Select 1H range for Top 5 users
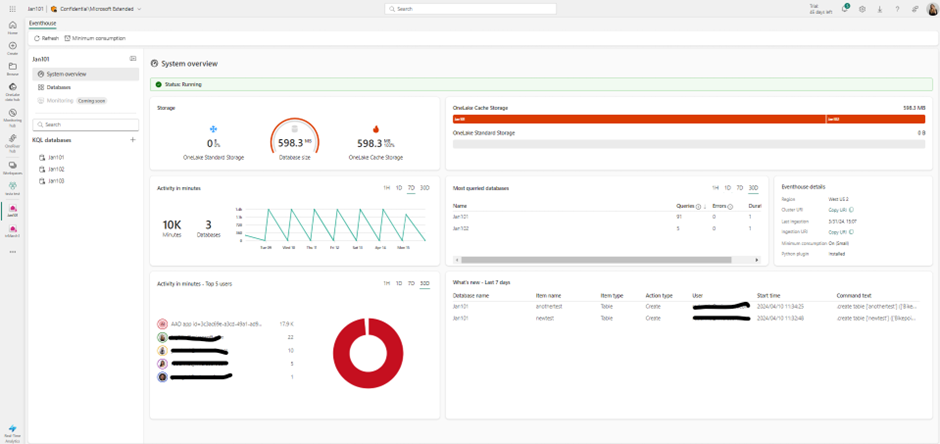Image resolution: width=940 pixels, height=444 pixels. pyautogui.click(x=387, y=283)
